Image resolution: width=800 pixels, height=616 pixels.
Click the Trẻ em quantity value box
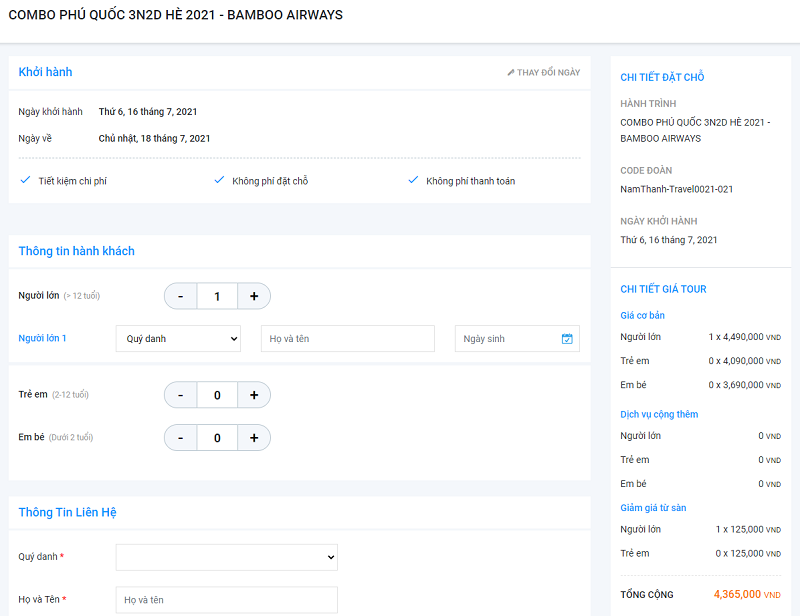pyautogui.click(x=217, y=395)
